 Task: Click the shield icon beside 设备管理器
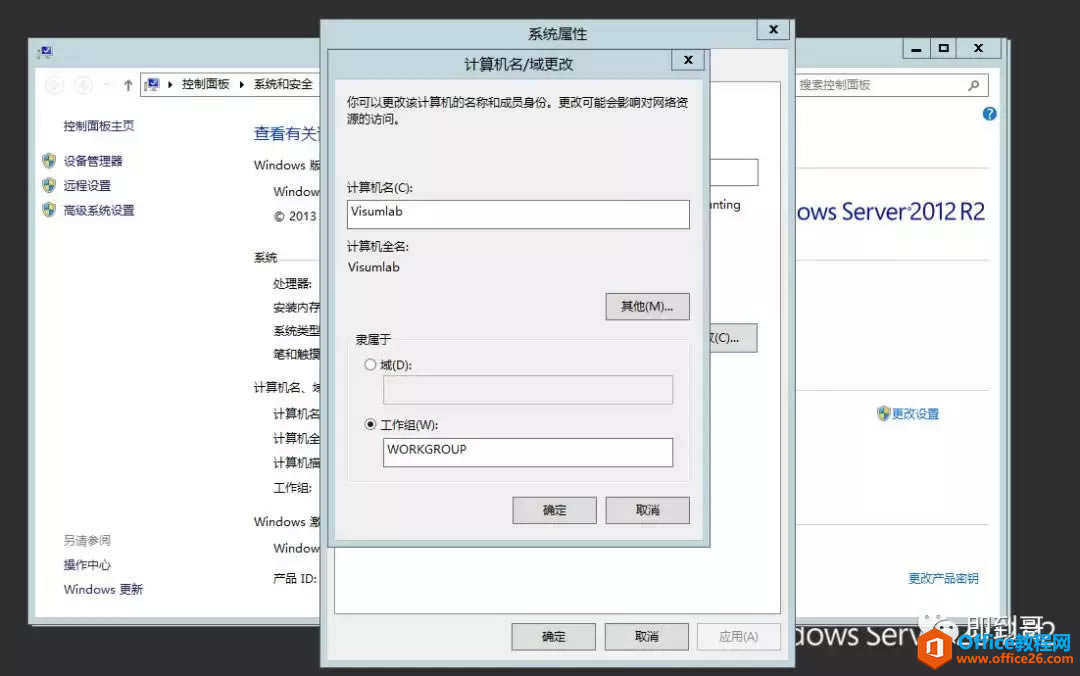point(49,161)
